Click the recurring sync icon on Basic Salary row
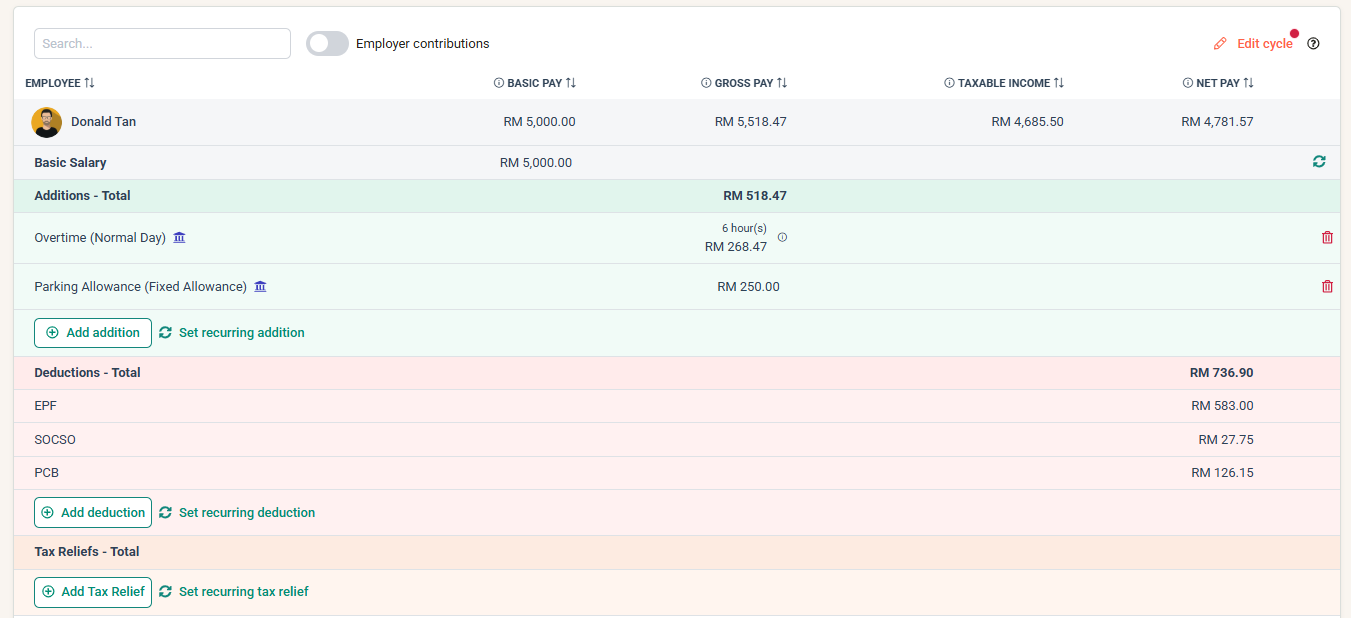 [x=1319, y=161]
